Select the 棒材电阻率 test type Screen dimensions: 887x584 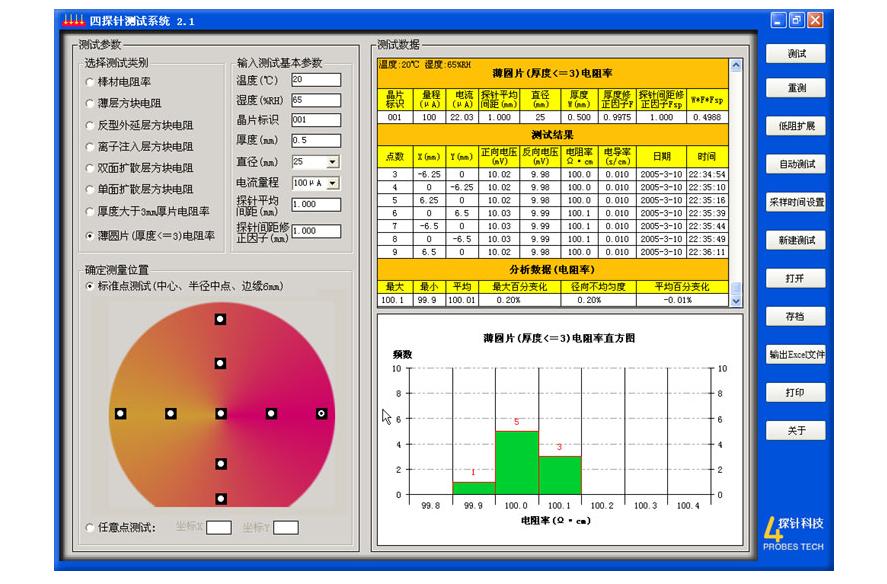pyautogui.click(x=91, y=82)
